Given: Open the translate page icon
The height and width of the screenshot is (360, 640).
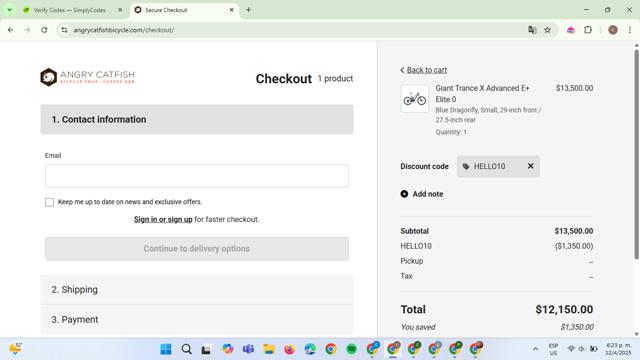Looking at the screenshot, I should (x=532, y=30).
